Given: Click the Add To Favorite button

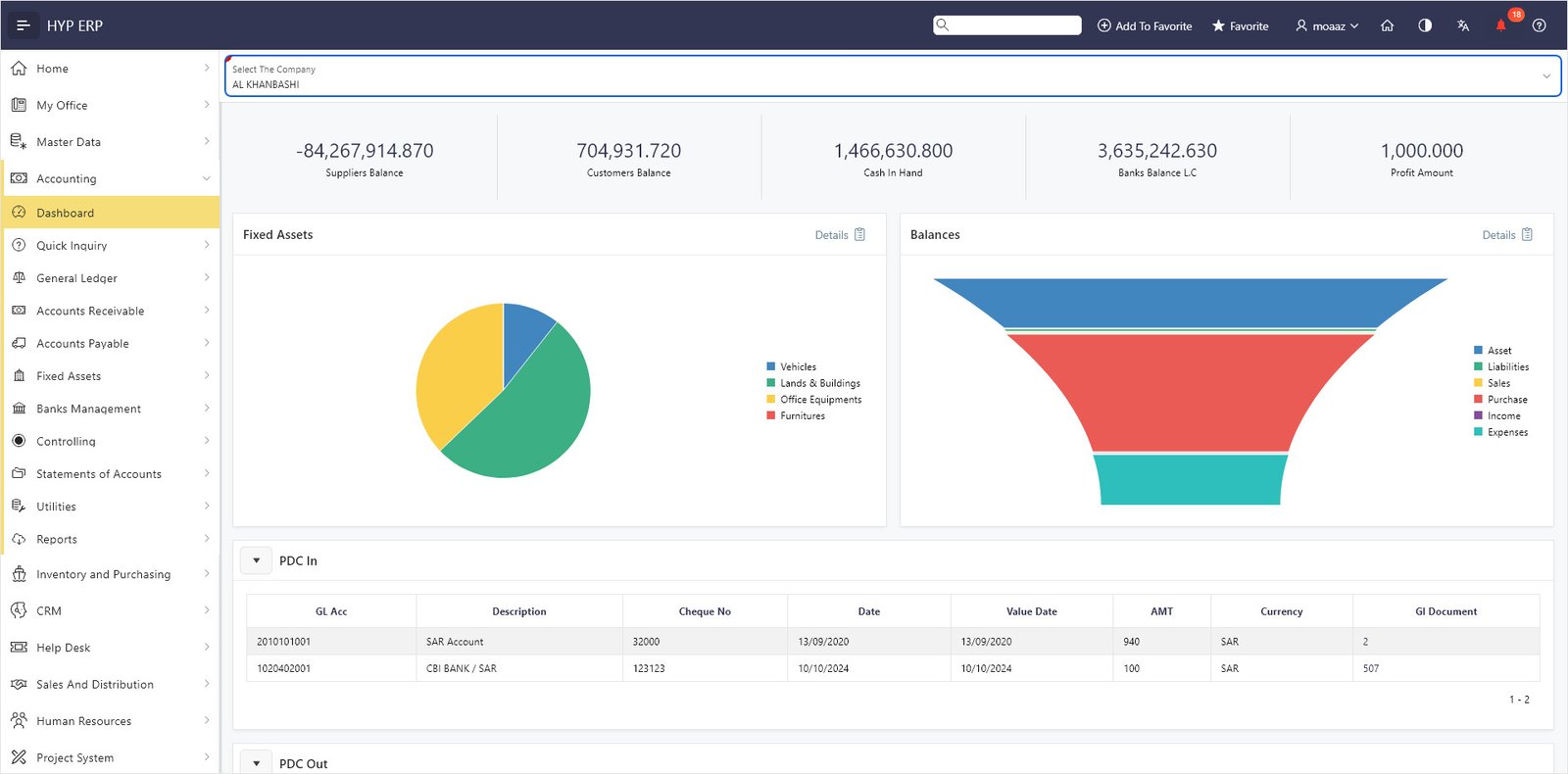Looking at the screenshot, I should click(x=1145, y=25).
